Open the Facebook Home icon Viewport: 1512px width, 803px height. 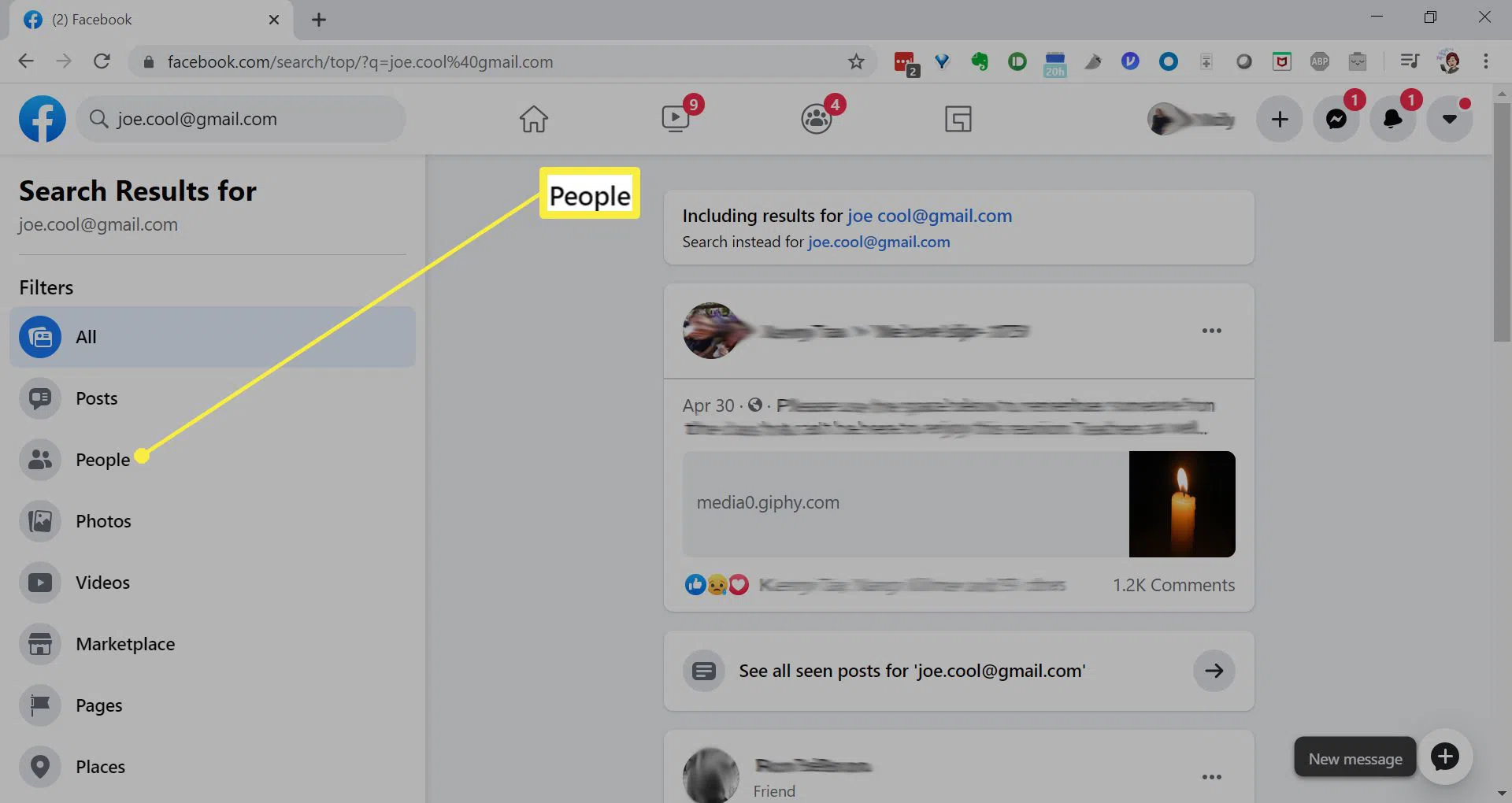[533, 120]
